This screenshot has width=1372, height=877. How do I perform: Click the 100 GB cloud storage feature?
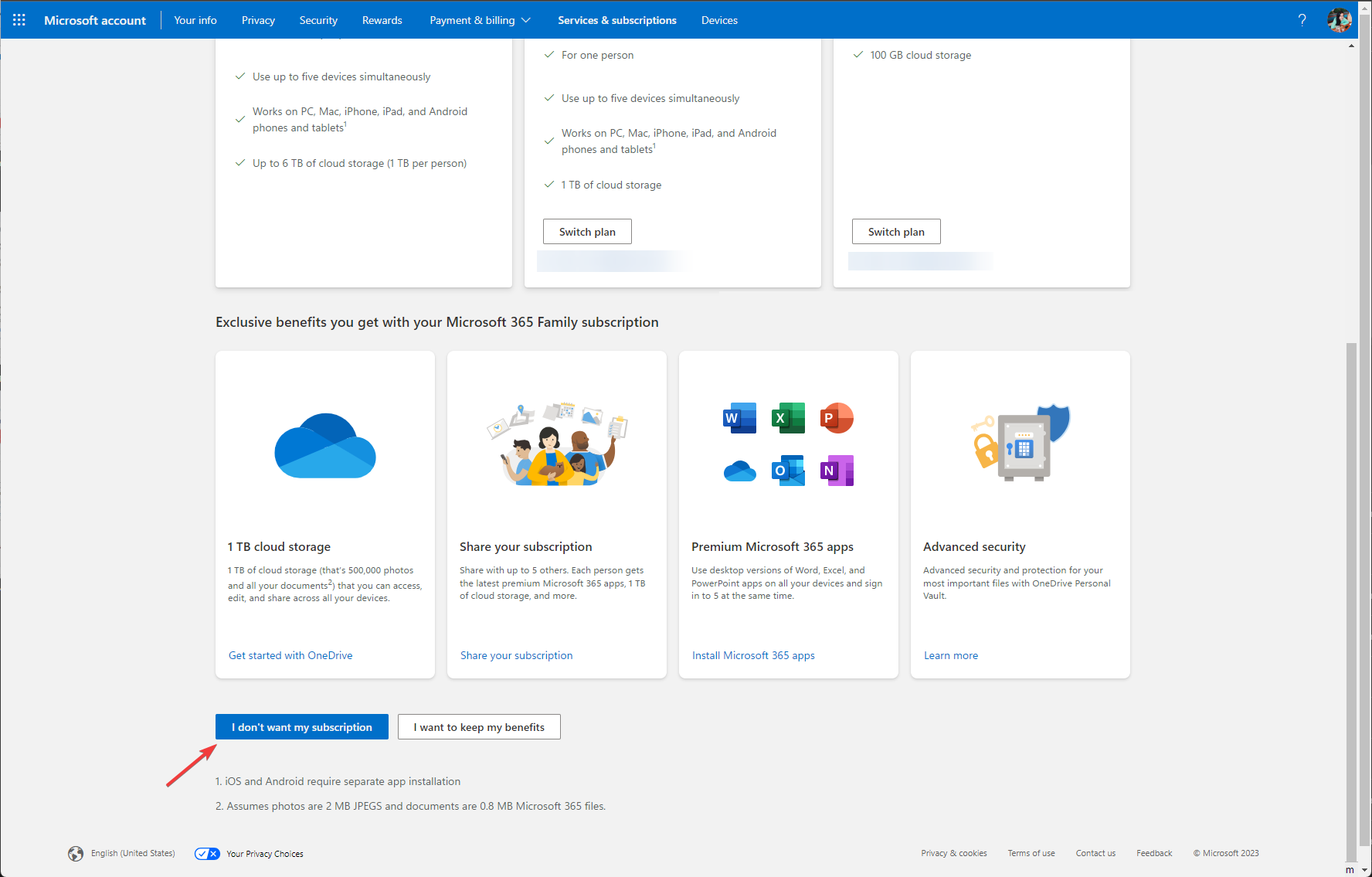(921, 55)
